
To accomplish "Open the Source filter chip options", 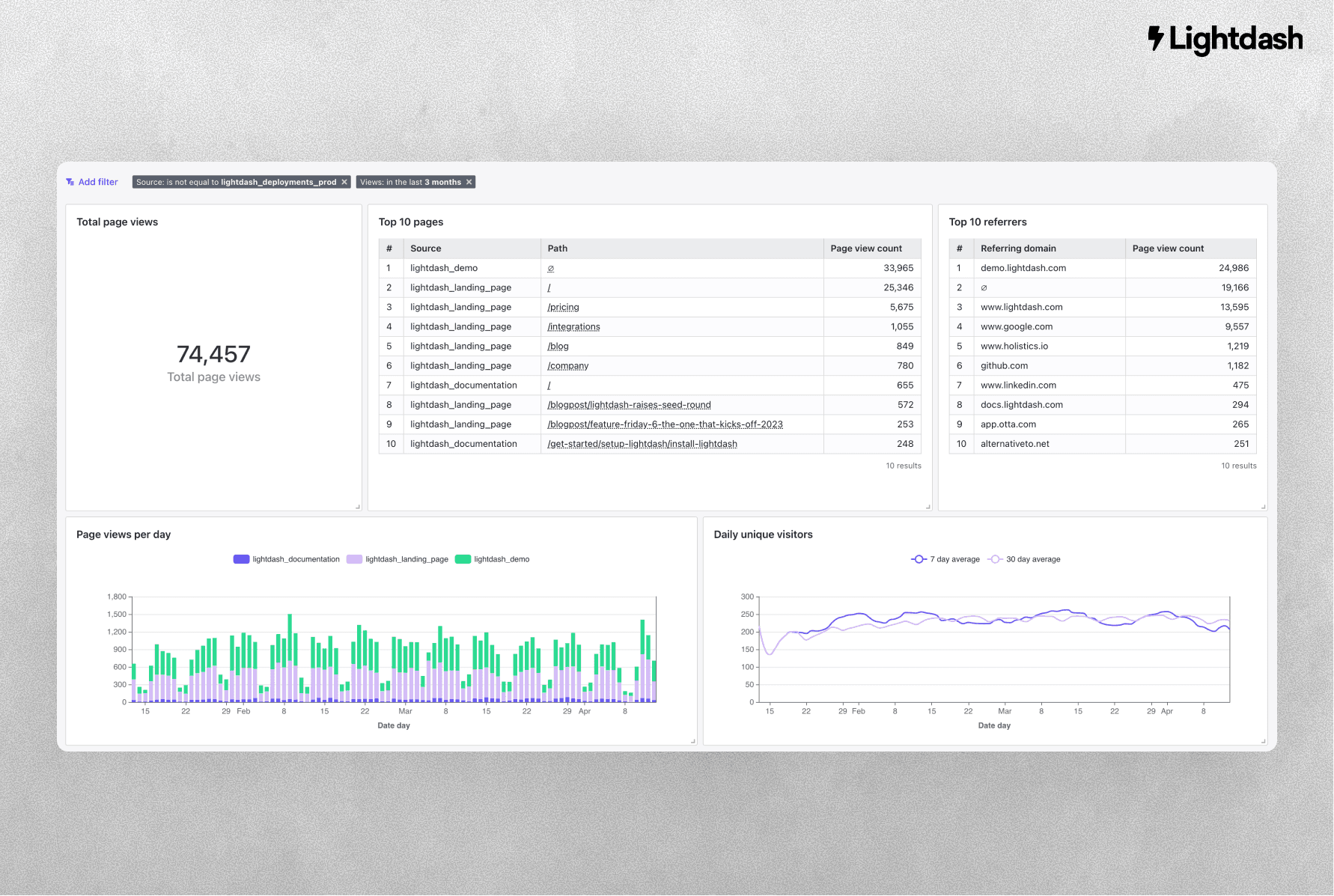I will 236,182.
